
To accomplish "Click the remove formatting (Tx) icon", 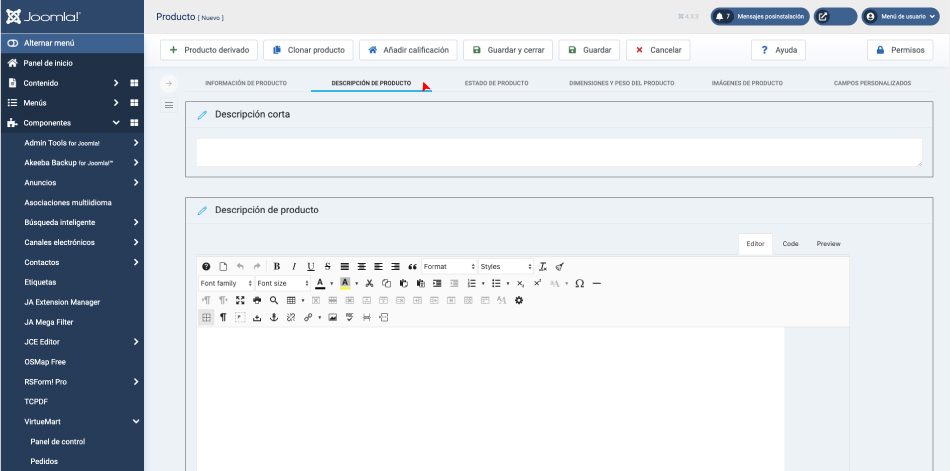I will point(543,267).
